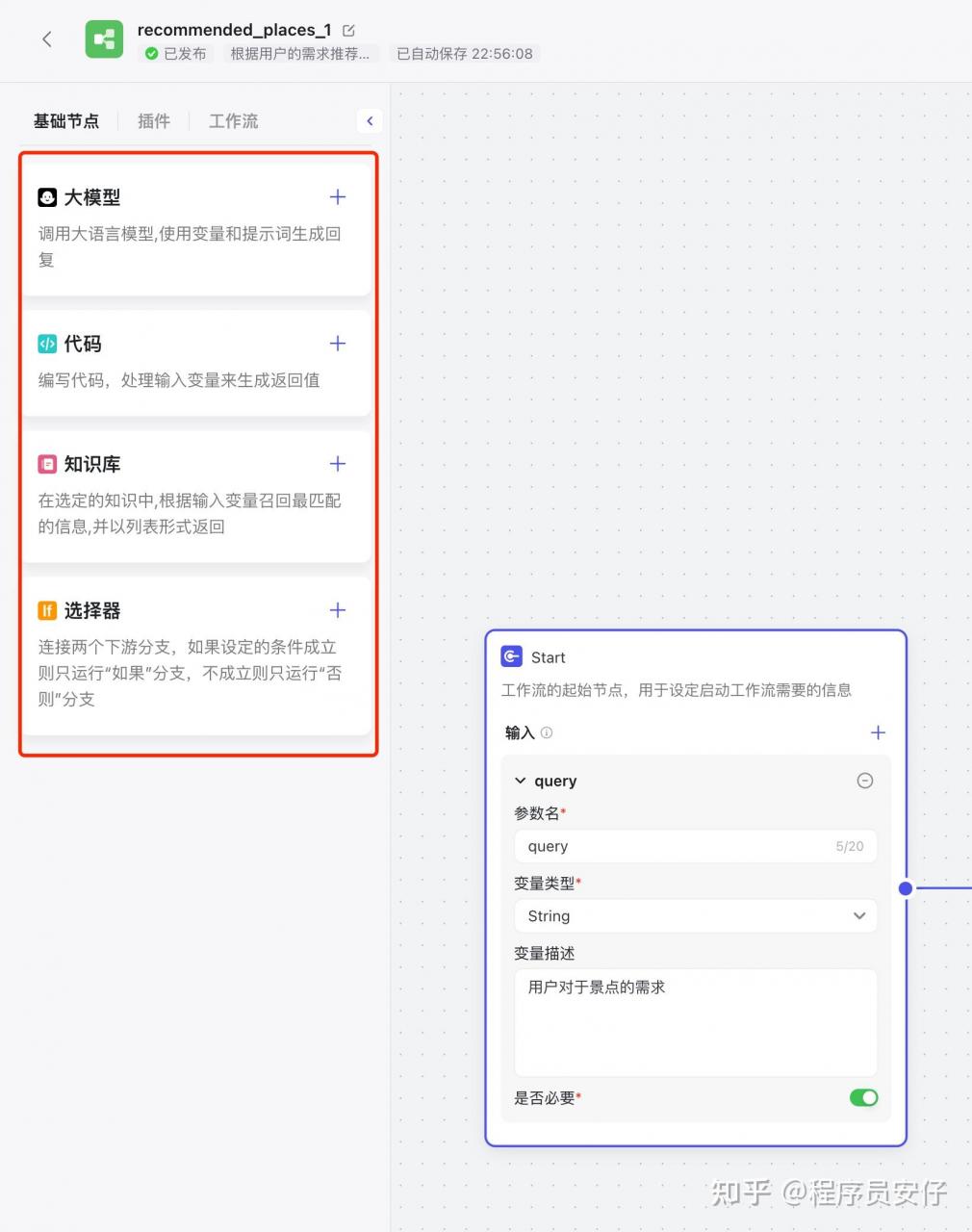Click the workflow description 根据用户的需求推荐...

pyautogui.click(x=300, y=54)
